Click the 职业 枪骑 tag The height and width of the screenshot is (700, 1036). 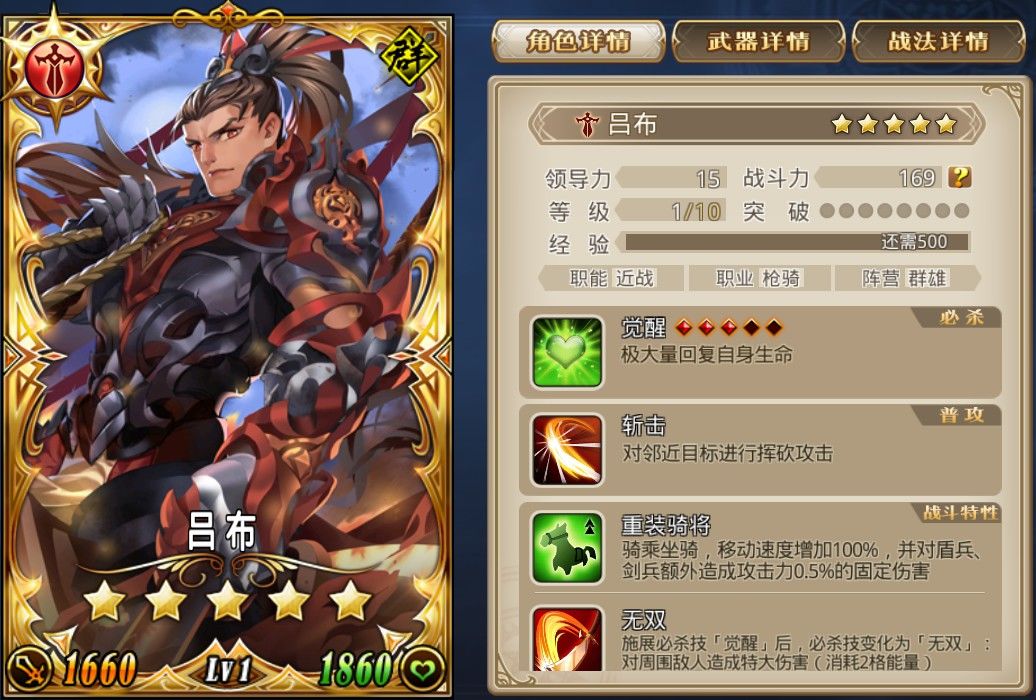click(x=758, y=278)
